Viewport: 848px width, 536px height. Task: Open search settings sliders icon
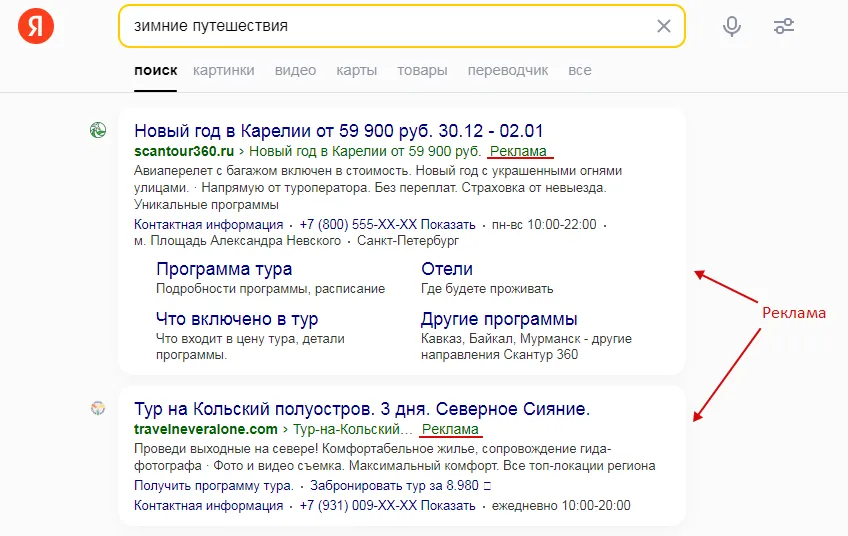(x=784, y=26)
